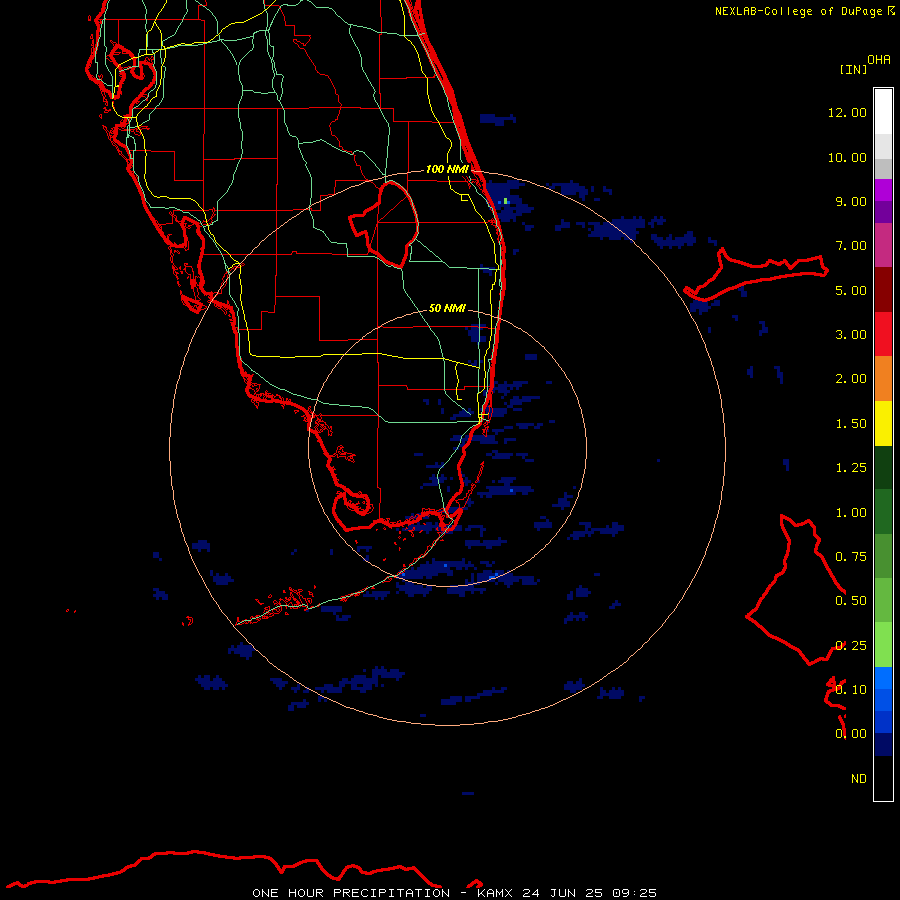This screenshot has height=900, width=900.
Task: Click the green-yellow precipitation pixel off the east coast
Action: pos(506,201)
